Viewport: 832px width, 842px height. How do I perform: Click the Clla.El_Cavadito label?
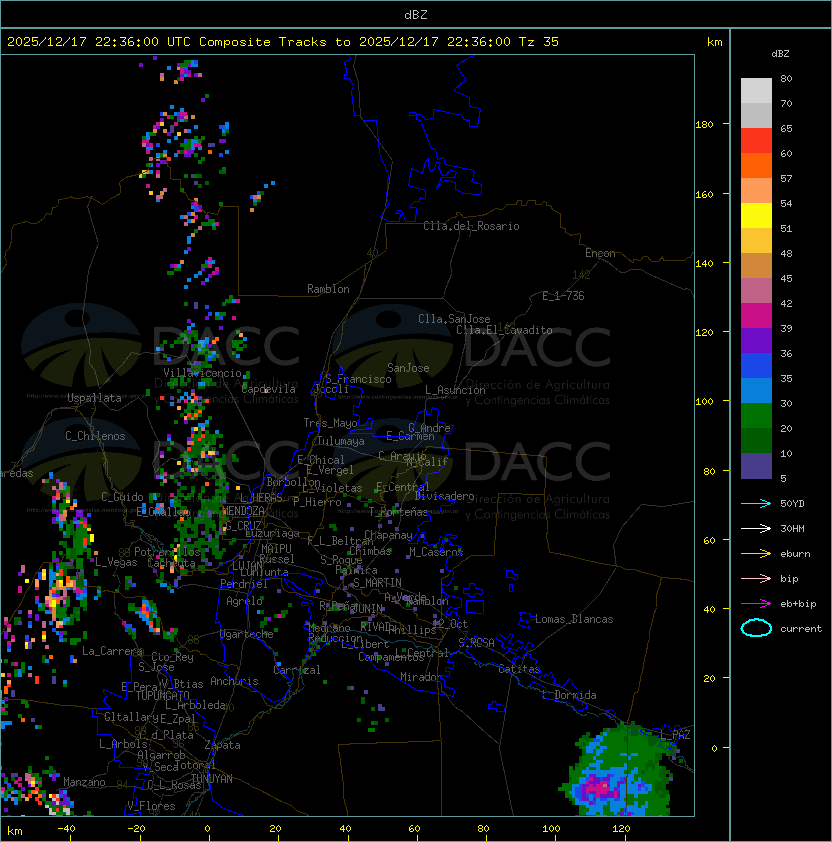click(504, 330)
